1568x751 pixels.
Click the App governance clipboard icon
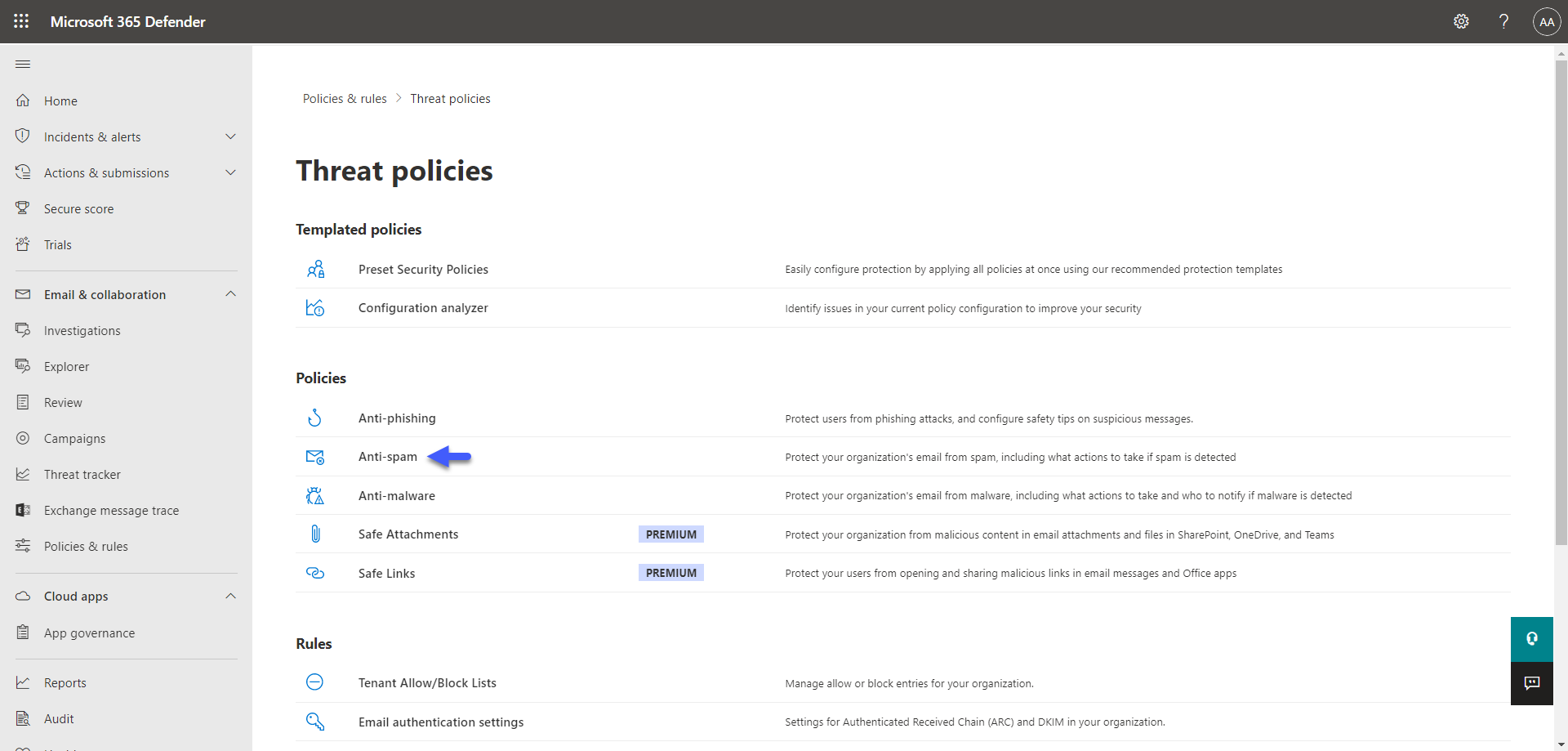click(23, 633)
